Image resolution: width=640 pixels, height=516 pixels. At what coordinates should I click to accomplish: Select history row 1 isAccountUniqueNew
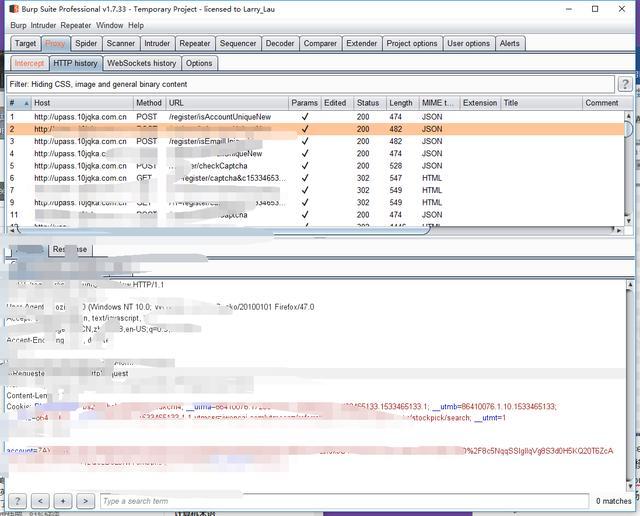[x=315, y=117]
